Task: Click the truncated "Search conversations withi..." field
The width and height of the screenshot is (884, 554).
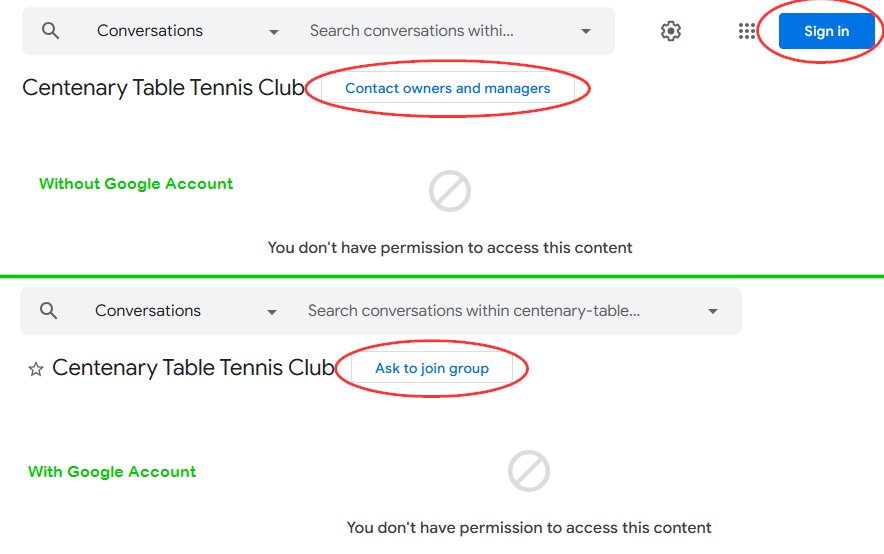Action: pos(412,31)
